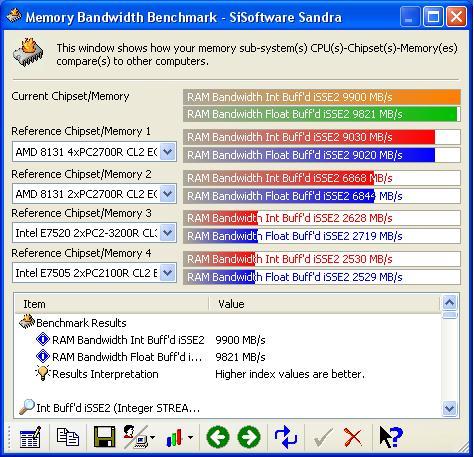This screenshot has height=457, width=474.
Task: Click the blue Float 9020 MB/s reference bar
Action: coord(322,155)
